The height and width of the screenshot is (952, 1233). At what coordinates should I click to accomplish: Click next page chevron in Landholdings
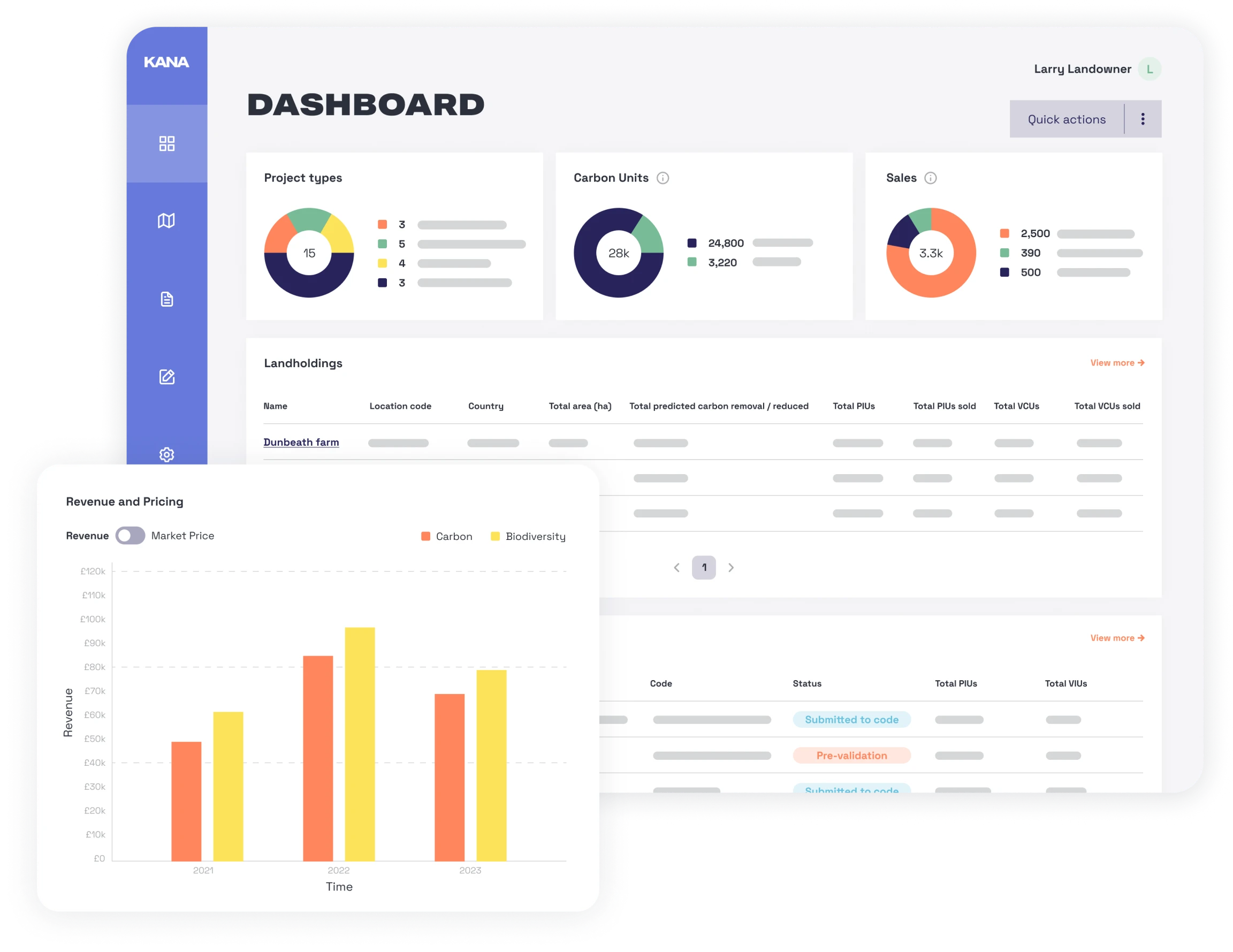point(731,567)
